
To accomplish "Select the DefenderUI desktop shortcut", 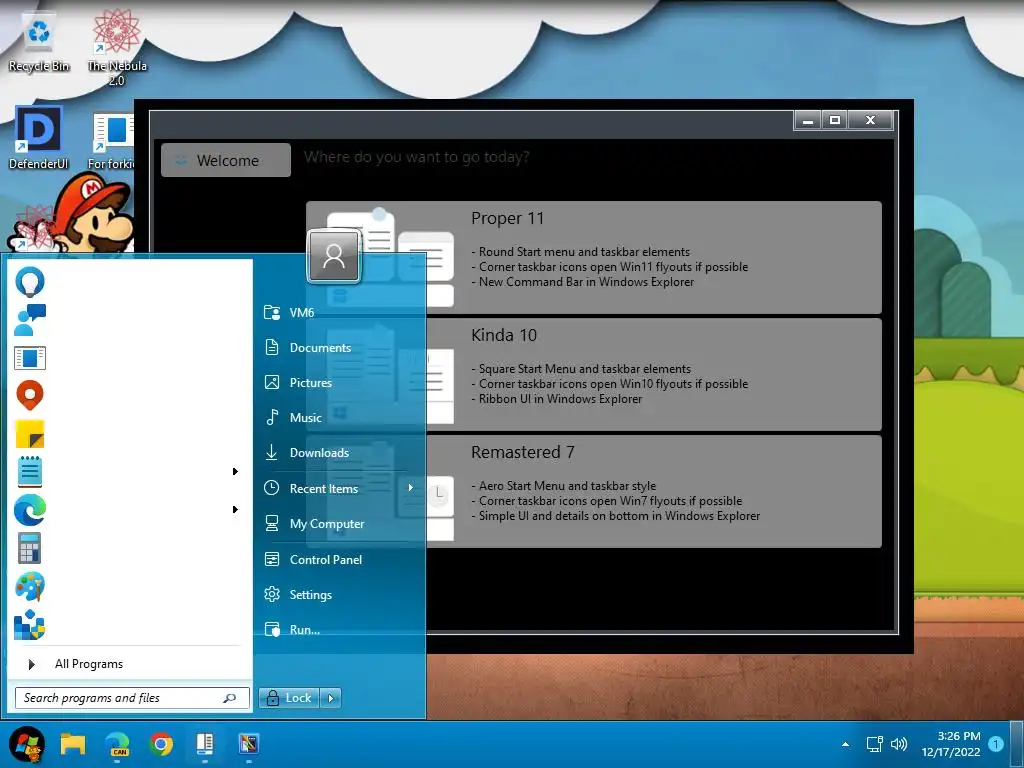I will click(x=39, y=138).
